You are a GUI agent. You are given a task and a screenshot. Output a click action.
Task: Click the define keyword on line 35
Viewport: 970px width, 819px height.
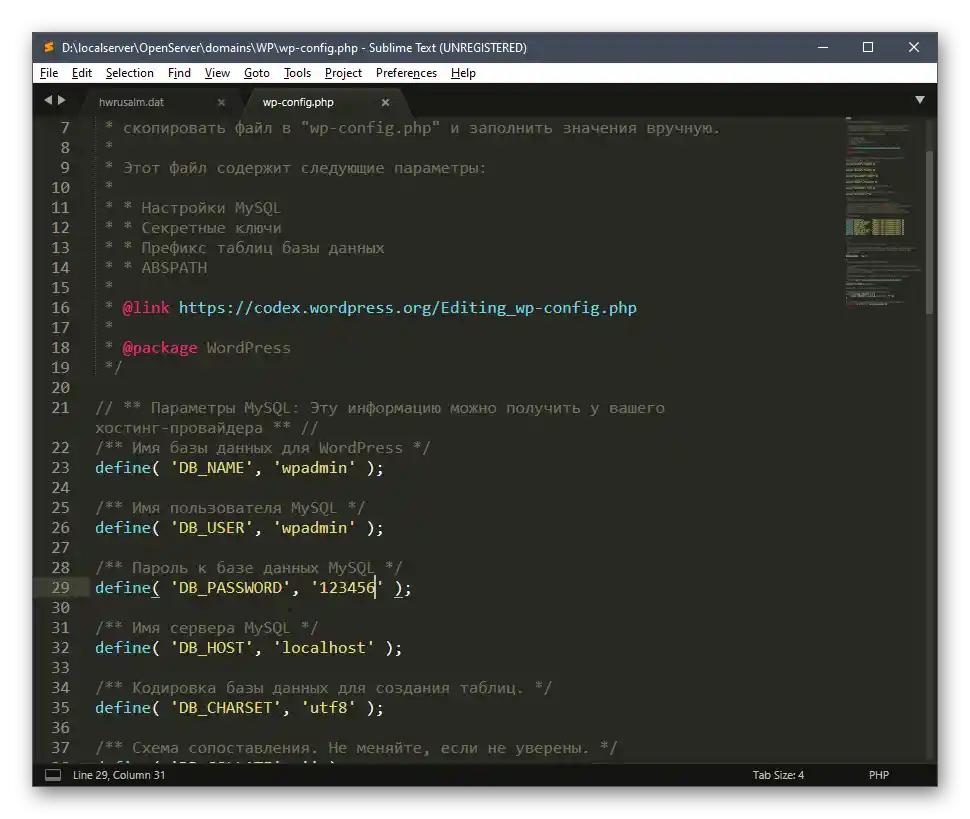pyautogui.click(x=122, y=708)
